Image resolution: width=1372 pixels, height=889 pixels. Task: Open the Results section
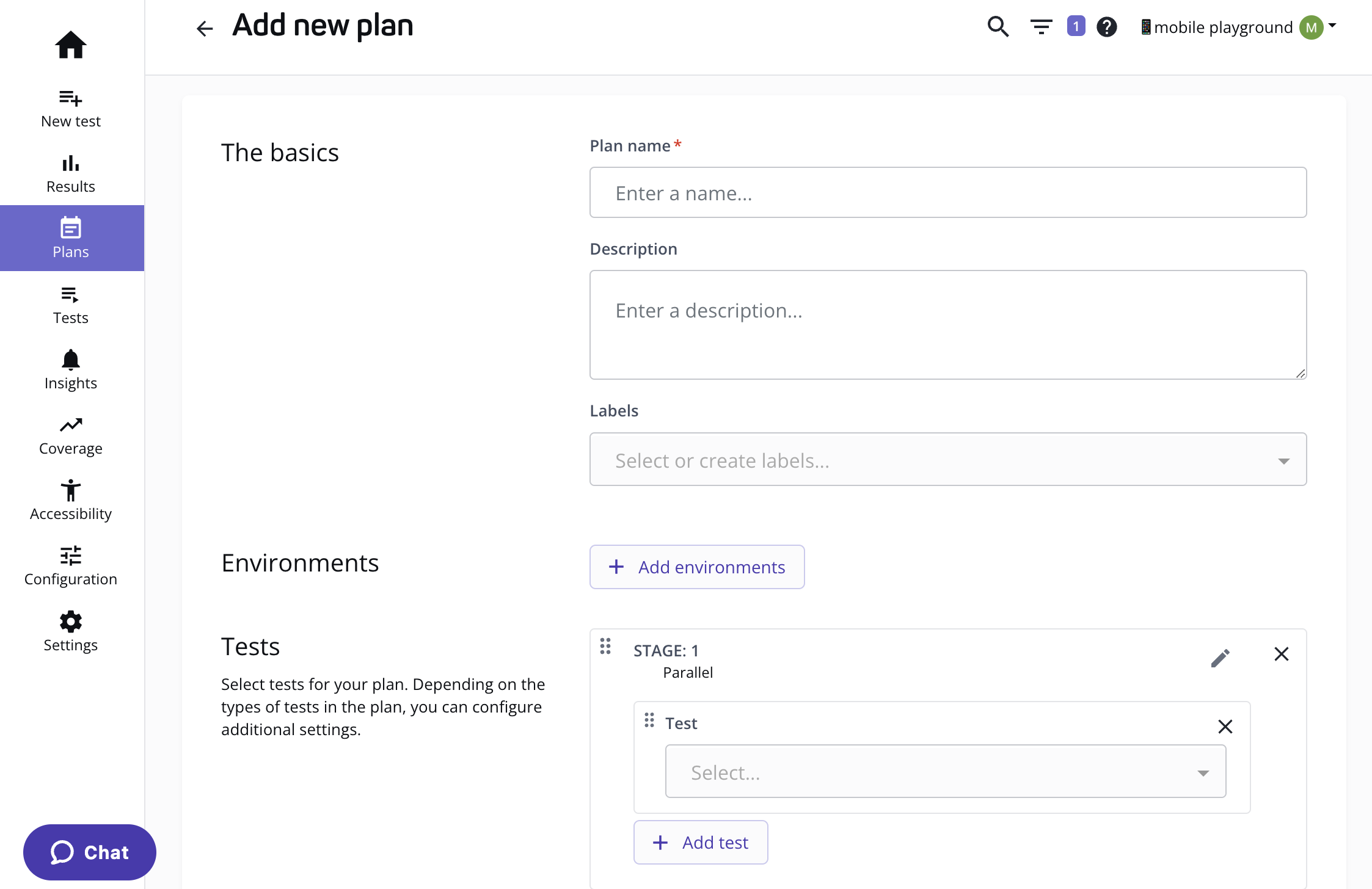71,173
